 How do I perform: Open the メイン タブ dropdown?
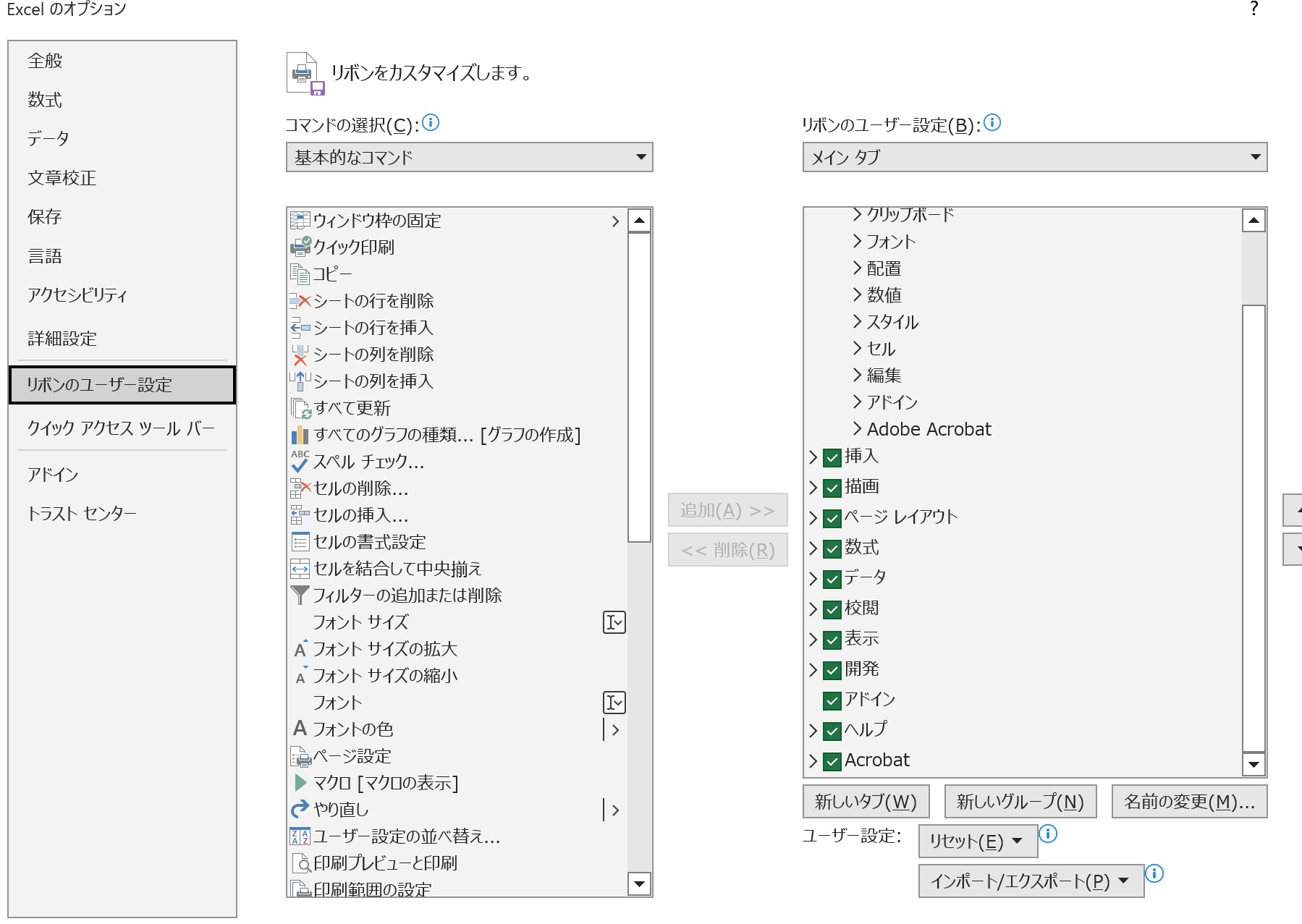1255,157
